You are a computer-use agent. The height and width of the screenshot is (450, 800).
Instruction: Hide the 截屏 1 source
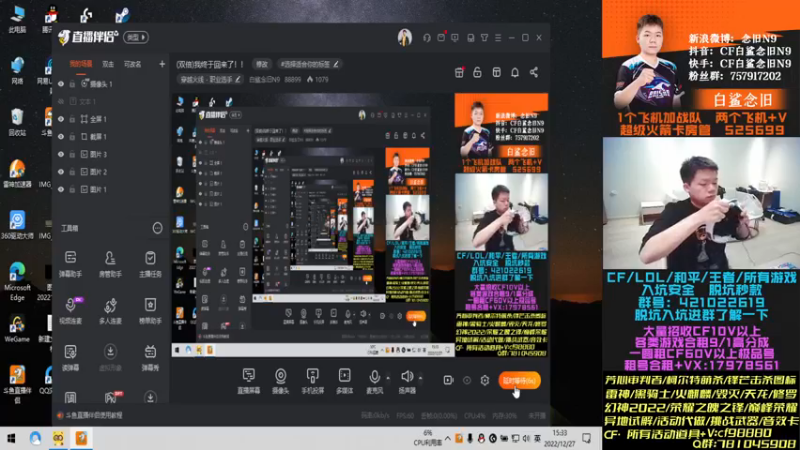[x=61, y=137]
